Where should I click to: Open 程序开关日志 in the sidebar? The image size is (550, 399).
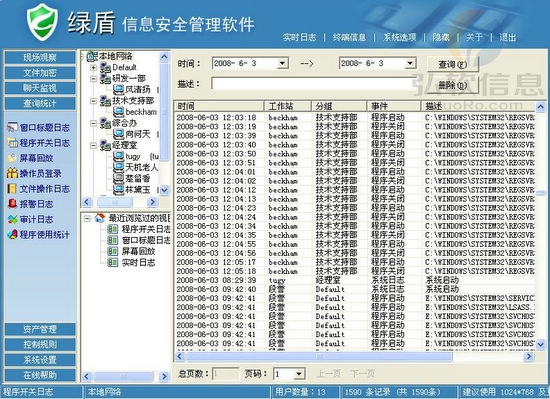[x=39, y=143]
